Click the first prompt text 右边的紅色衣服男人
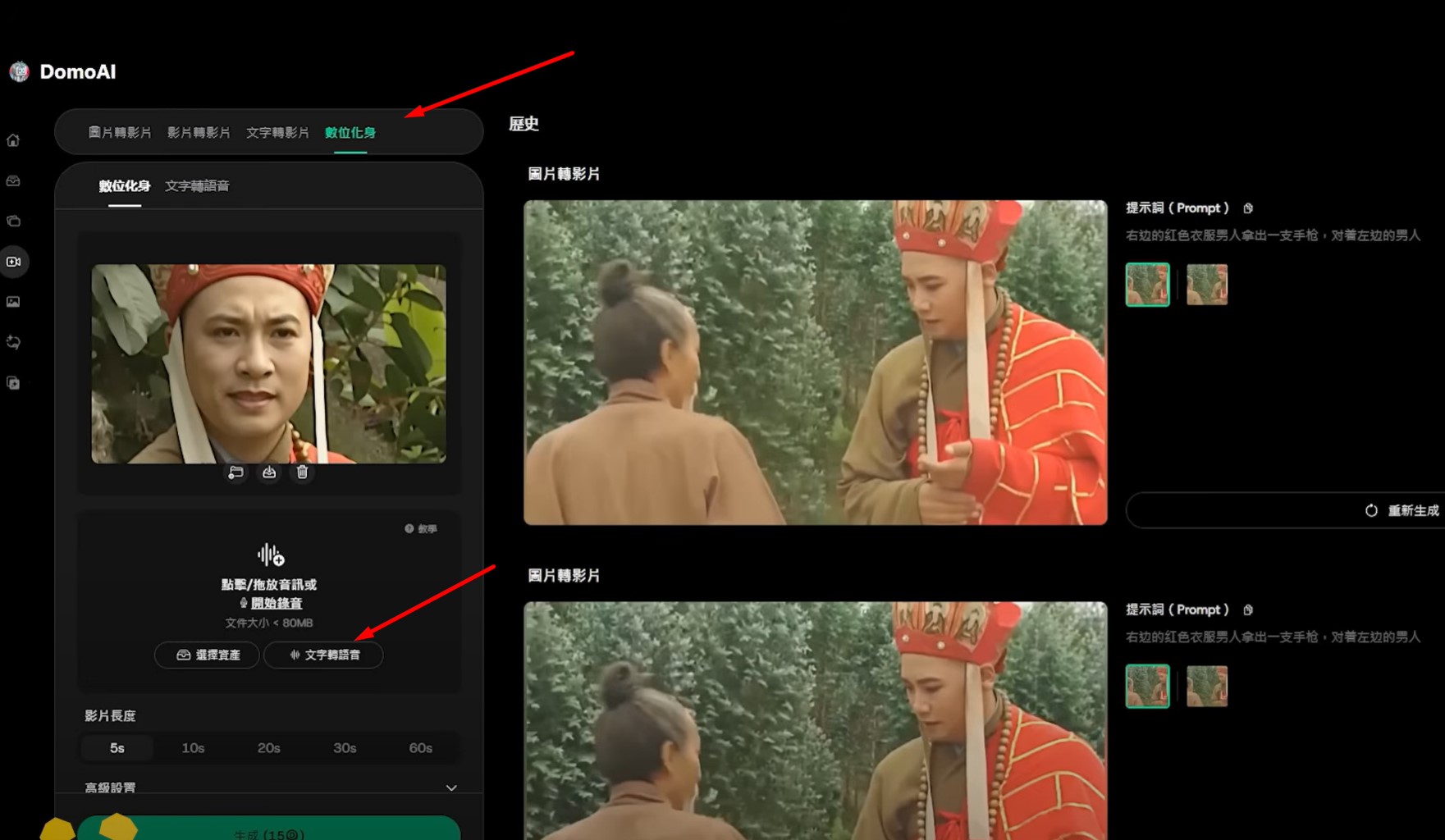 [x=1273, y=235]
